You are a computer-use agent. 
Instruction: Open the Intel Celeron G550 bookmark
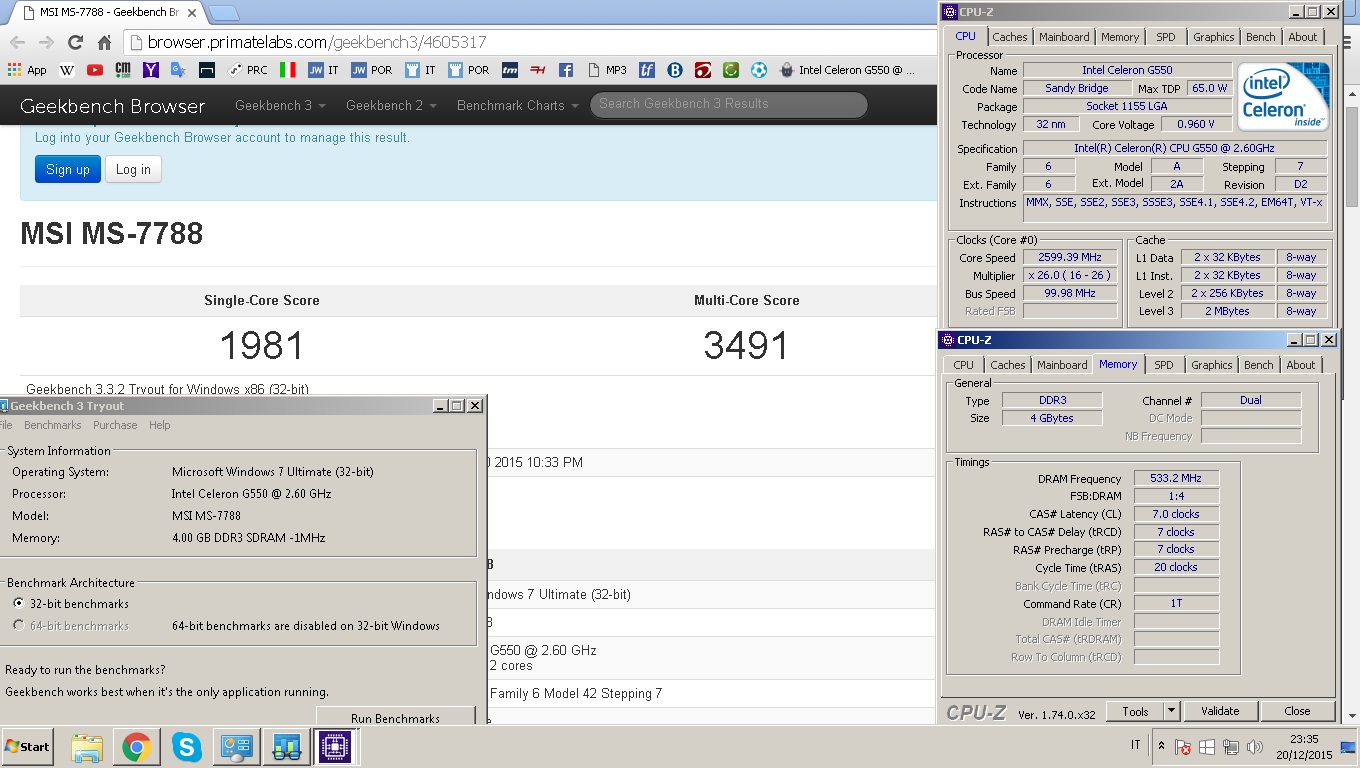point(847,70)
